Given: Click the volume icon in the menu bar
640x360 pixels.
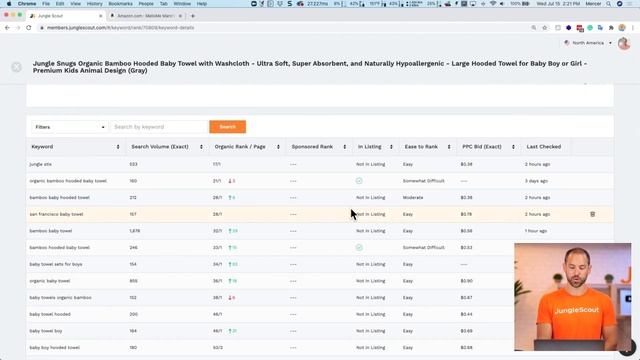Looking at the screenshot, I should click(x=502, y=4).
